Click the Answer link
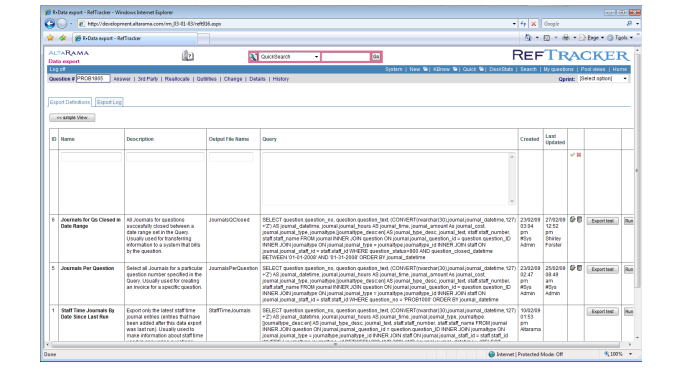This screenshot has height=372, width=675. pyautogui.click(x=122, y=79)
